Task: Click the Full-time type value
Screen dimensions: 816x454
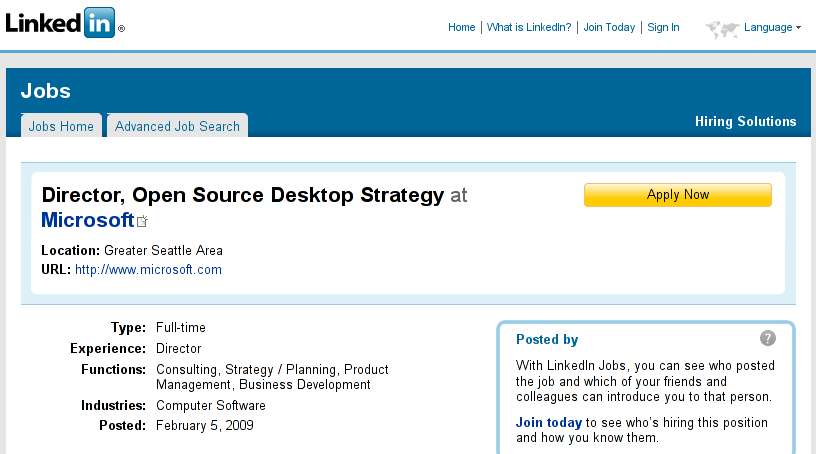Action: point(181,327)
